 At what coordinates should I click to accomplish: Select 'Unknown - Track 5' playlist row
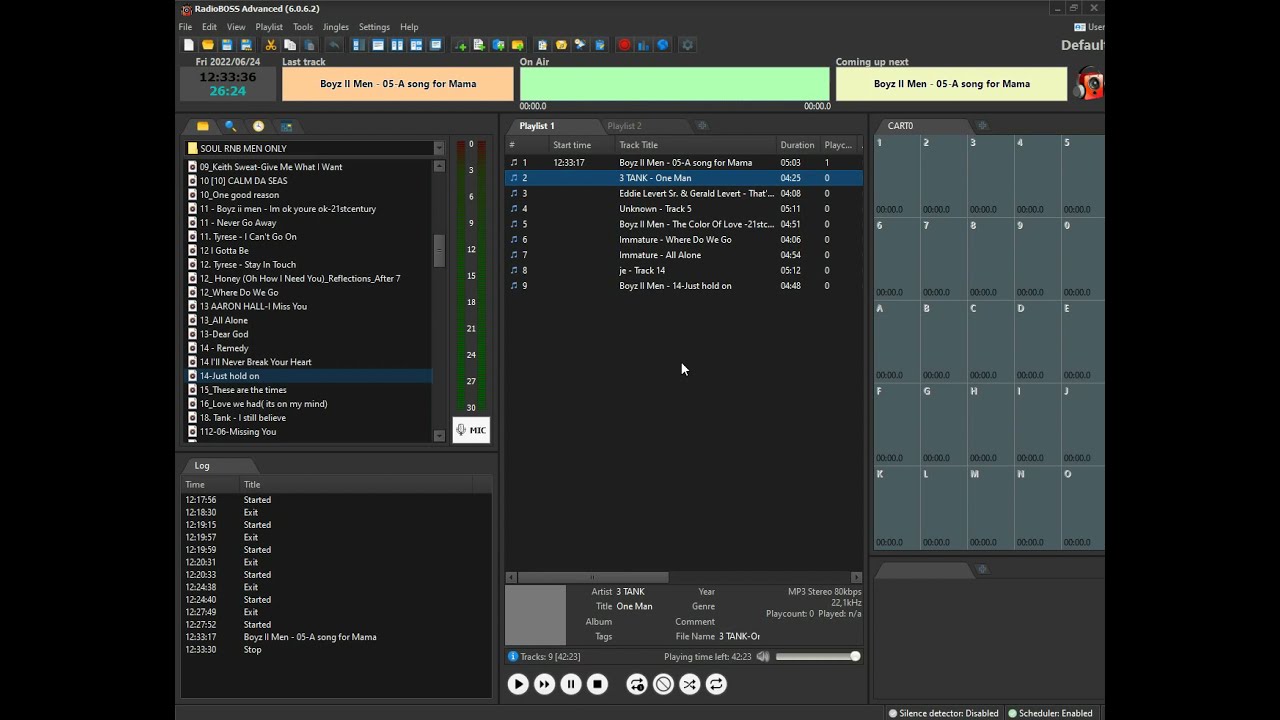click(x=684, y=209)
